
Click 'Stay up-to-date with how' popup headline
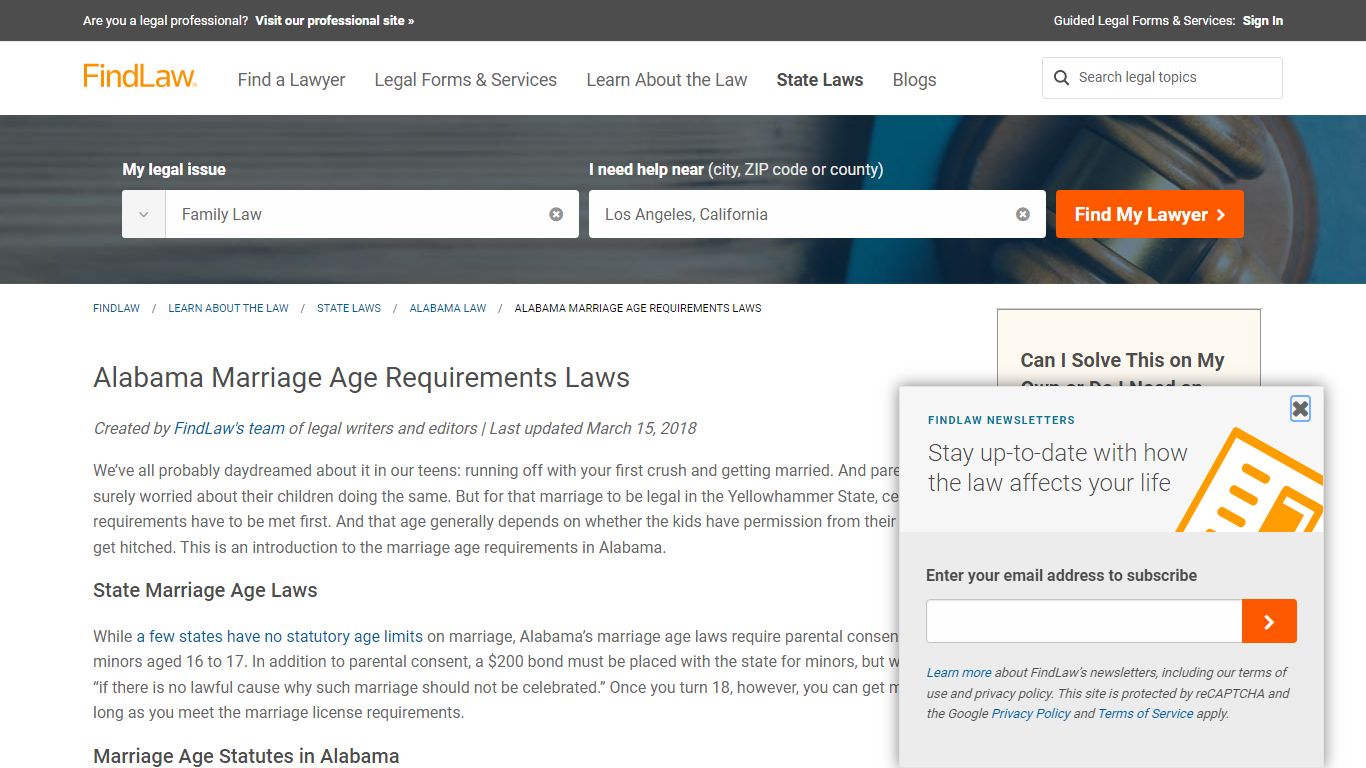(x=1057, y=452)
